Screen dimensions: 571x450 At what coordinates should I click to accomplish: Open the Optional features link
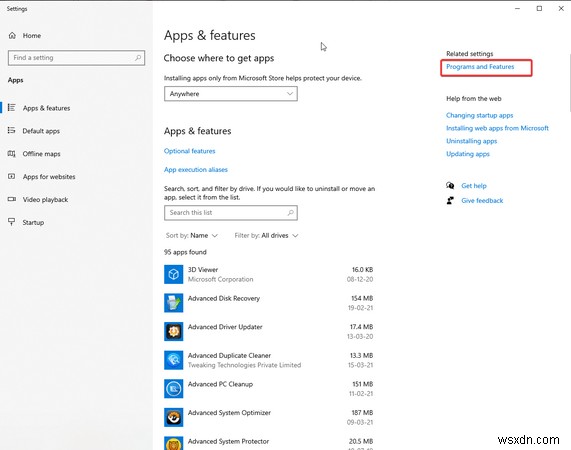(x=189, y=151)
